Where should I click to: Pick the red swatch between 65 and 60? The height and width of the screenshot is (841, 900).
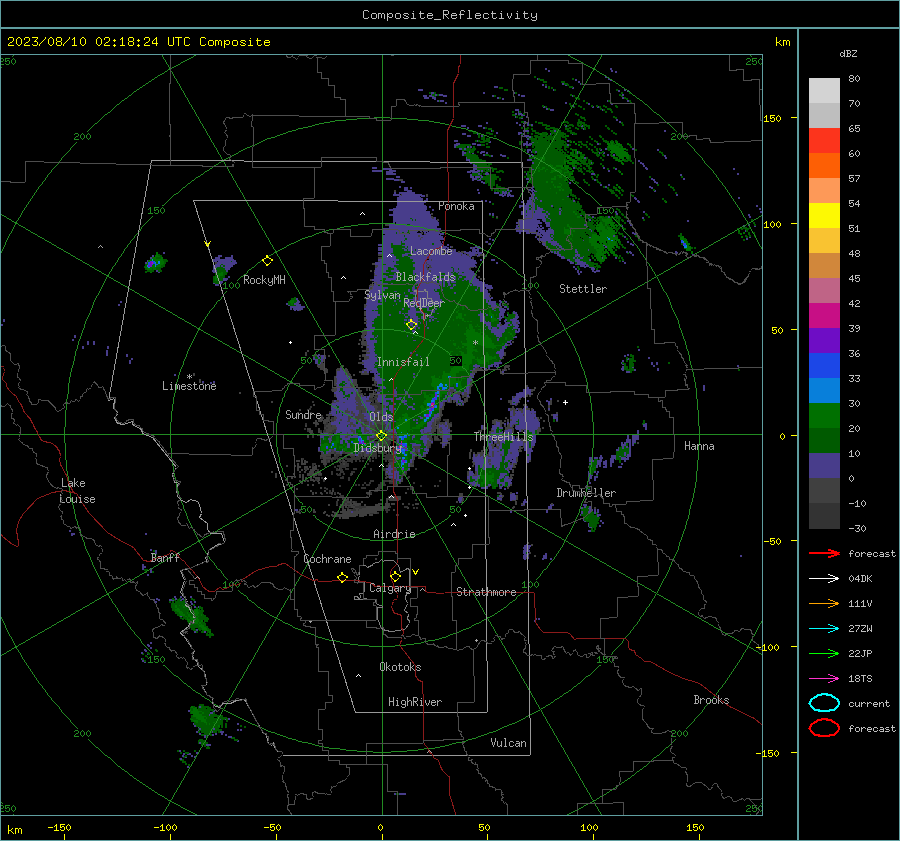coord(824,141)
